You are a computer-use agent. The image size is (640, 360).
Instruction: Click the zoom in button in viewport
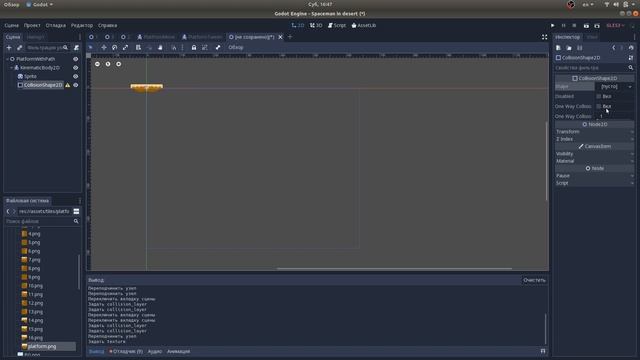coord(118,64)
